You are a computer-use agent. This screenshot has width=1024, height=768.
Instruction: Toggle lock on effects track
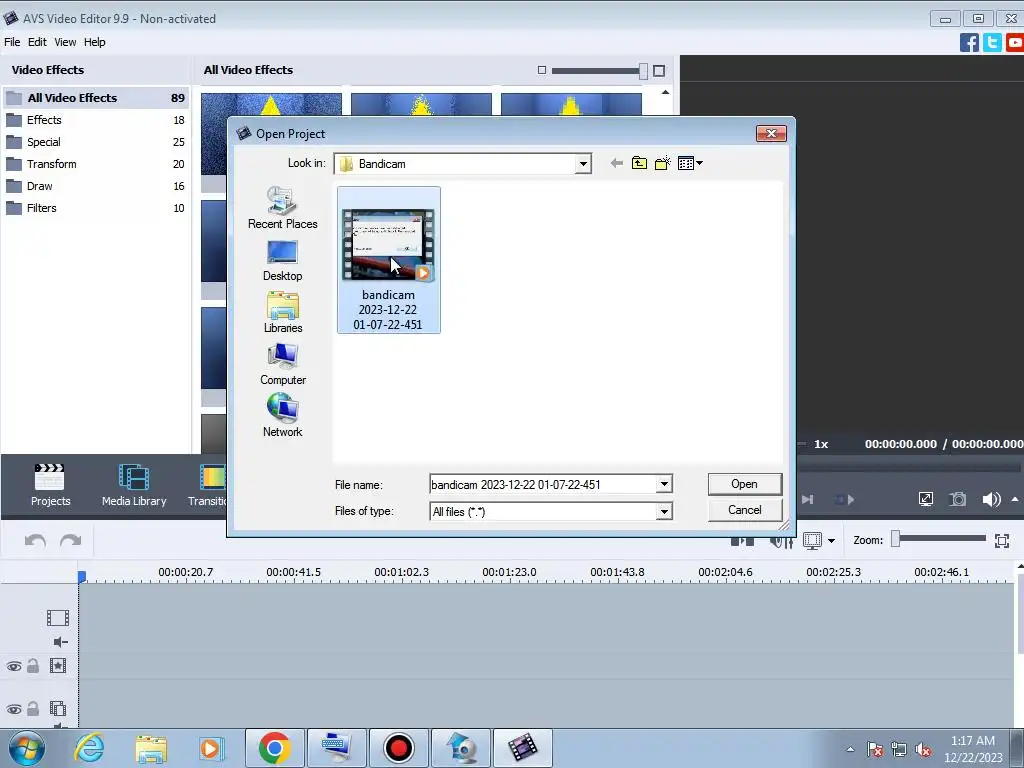click(33, 665)
